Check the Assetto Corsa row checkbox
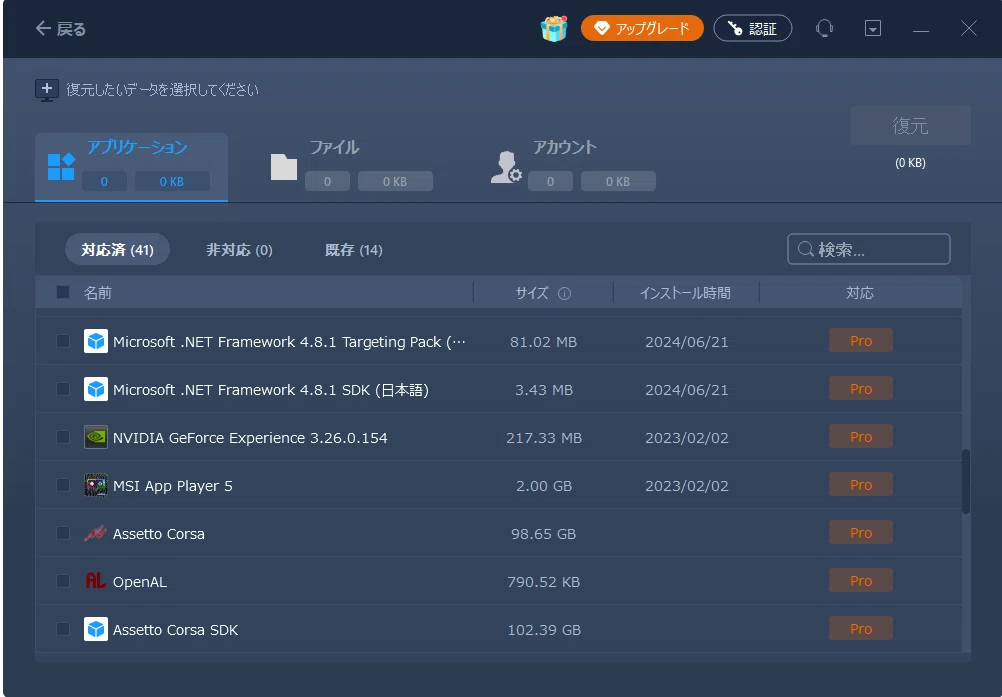1002x697 pixels. tap(63, 533)
